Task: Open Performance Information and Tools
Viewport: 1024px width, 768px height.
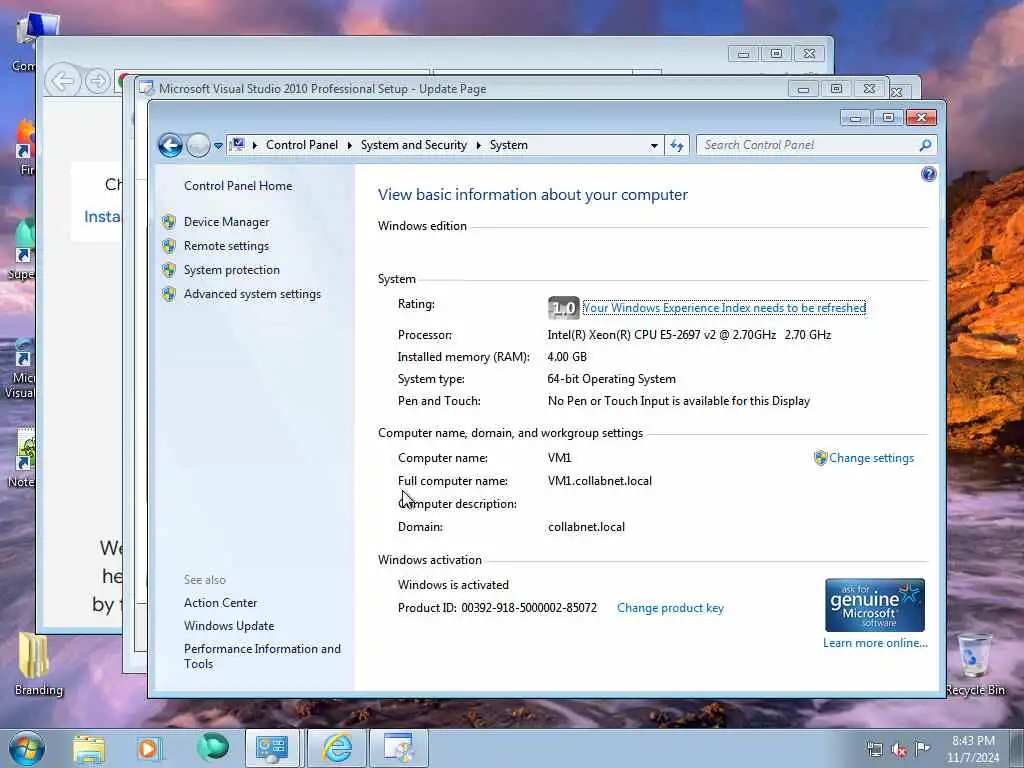Action: 262,656
